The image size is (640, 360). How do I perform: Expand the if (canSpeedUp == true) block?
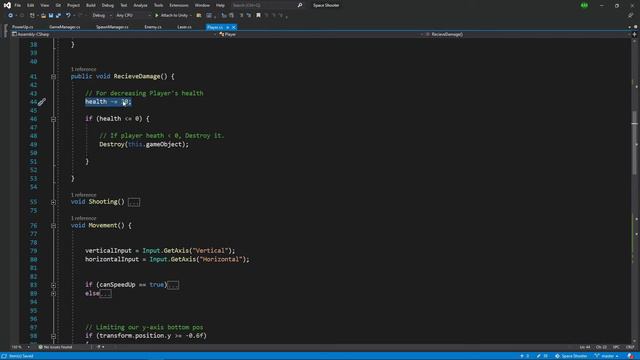click(53, 285)
